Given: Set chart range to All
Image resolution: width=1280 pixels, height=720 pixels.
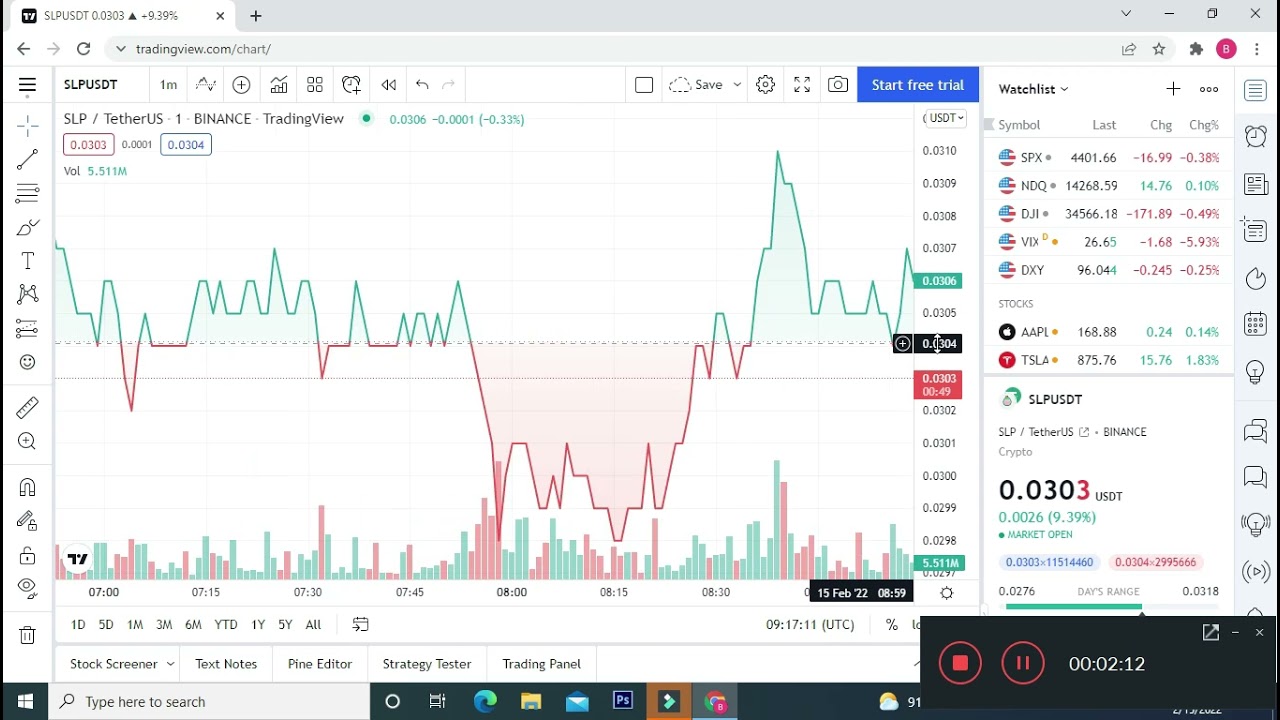Looking at the screenshot, I should point(313,625).
